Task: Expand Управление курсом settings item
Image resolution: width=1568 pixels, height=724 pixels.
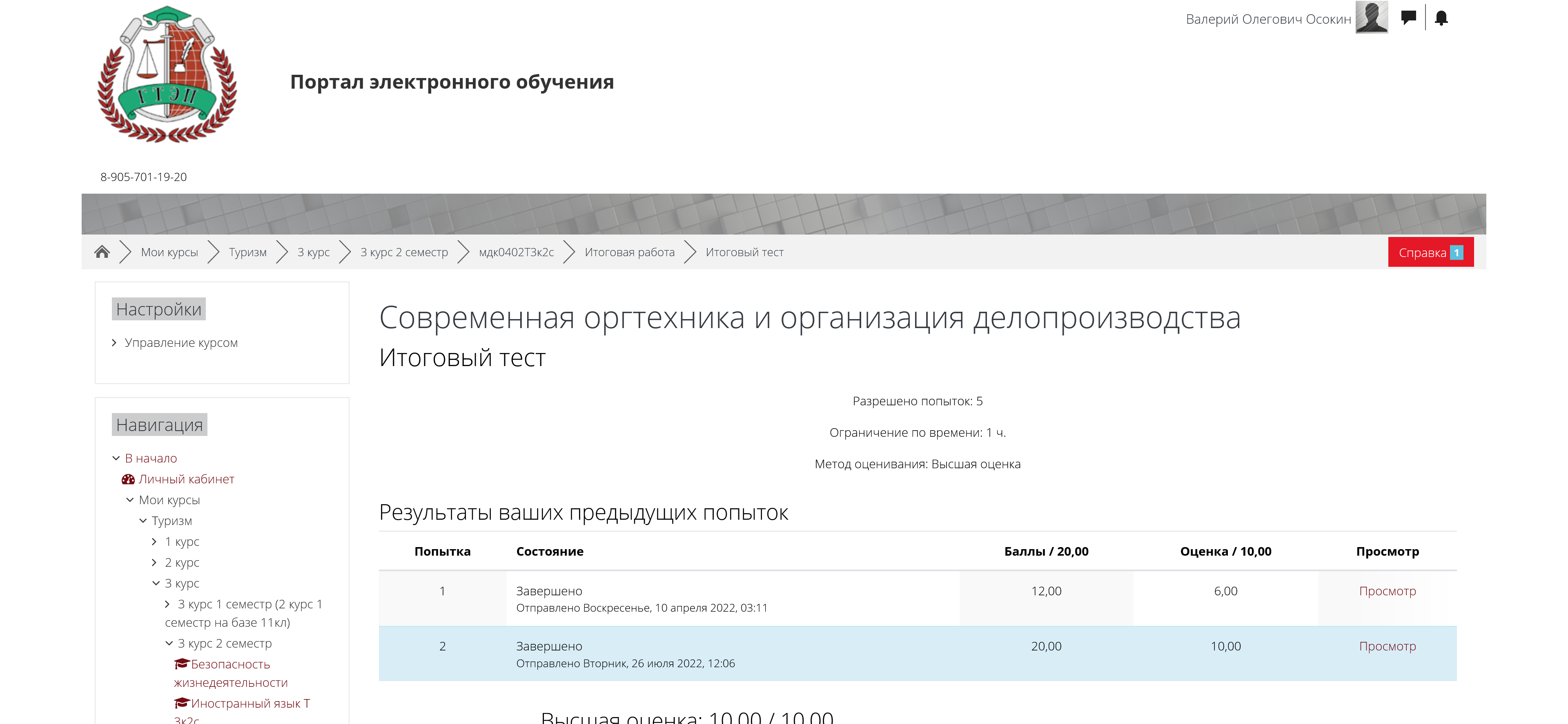Action: click(181, 343)
